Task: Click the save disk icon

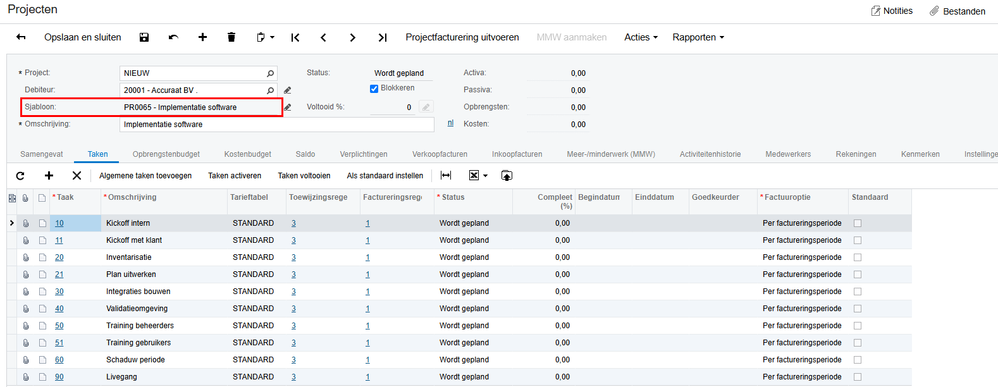Action: point(144,38)
